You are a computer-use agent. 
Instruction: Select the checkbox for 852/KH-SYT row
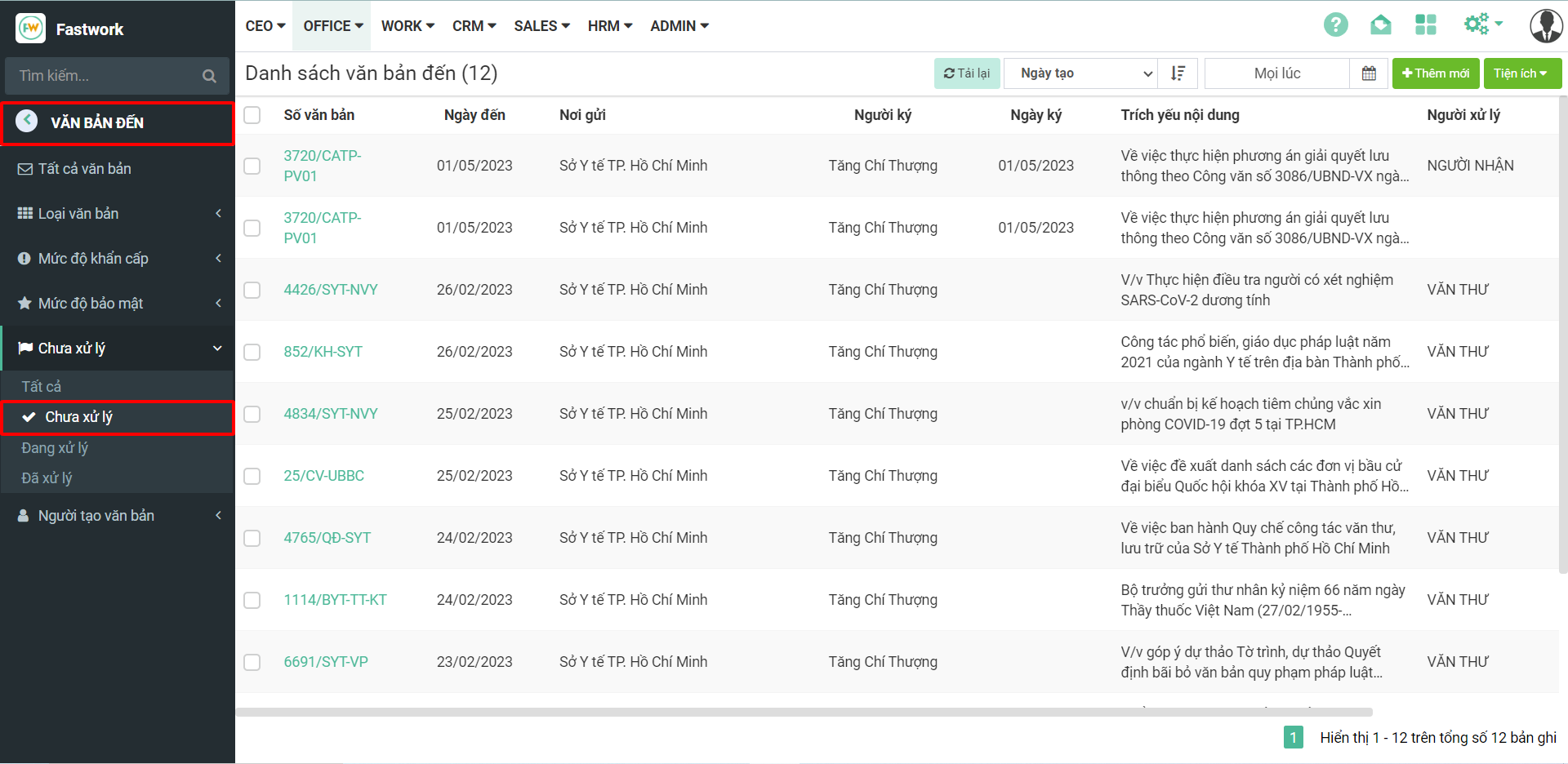click(252, 352)
